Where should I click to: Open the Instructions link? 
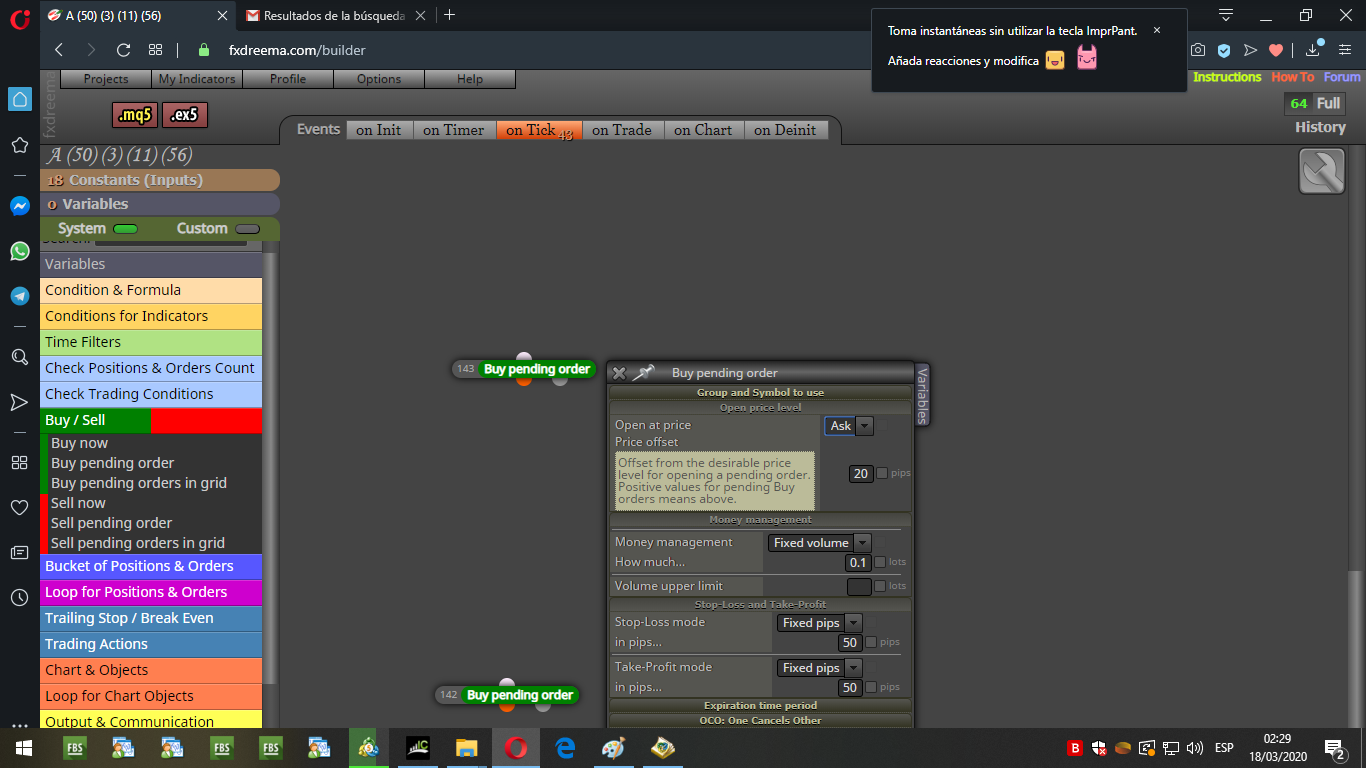pos(1227,77)
